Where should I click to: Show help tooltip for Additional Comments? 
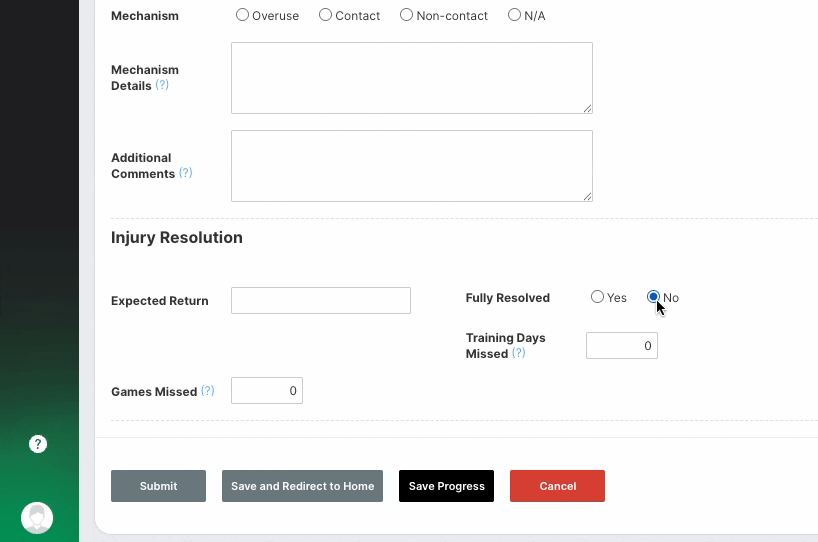coord(186,173)
